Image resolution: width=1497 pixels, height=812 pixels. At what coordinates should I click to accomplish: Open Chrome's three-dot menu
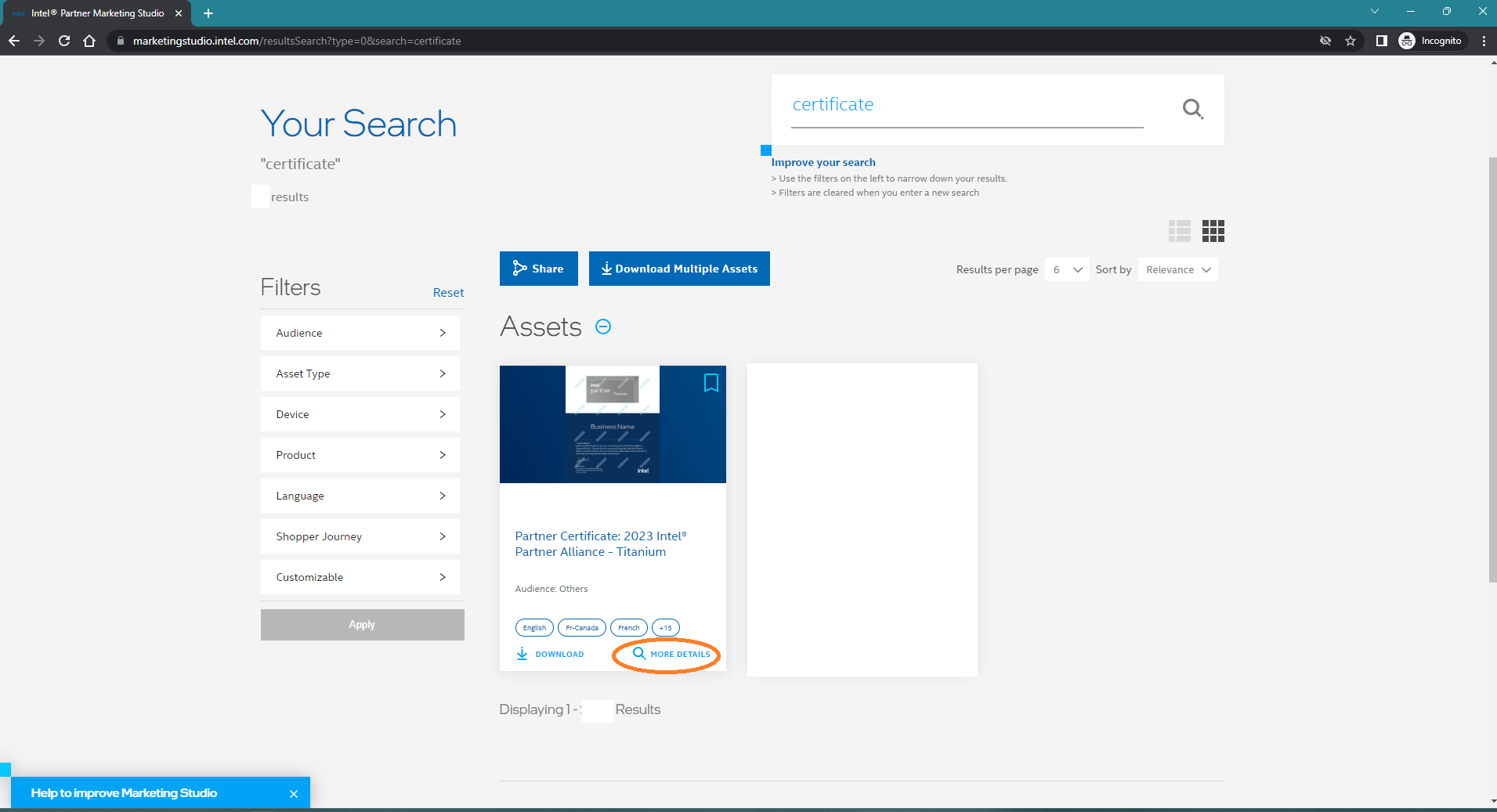coord(1484,41)
